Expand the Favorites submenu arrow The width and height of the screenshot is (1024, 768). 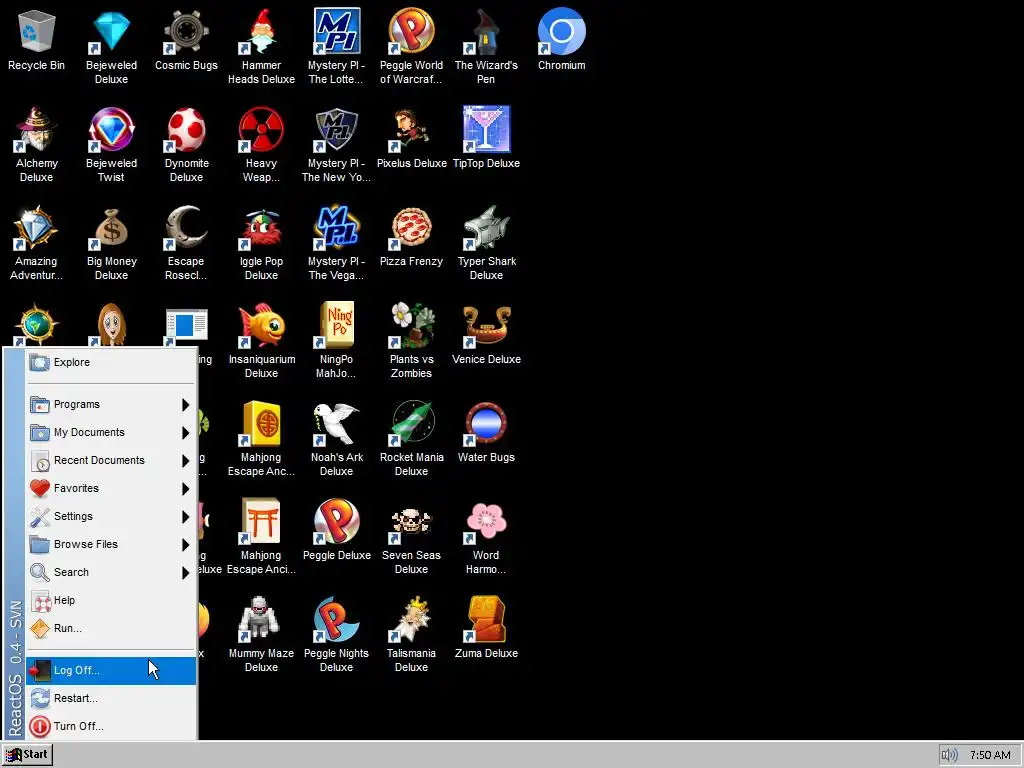click(x=185, y=489)
